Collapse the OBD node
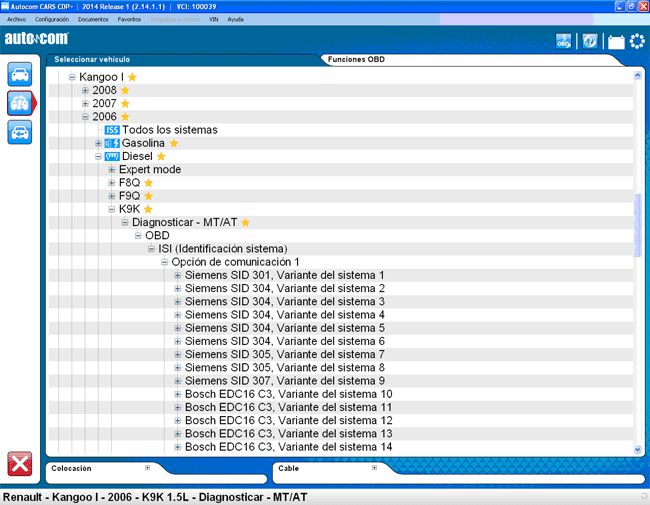The image size is (650, 505). tap(138, 236)
